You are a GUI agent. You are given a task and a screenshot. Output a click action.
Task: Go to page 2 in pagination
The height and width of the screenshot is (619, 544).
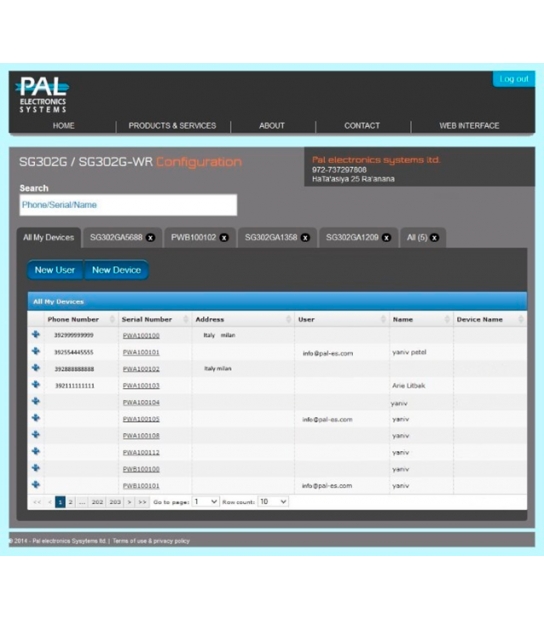71,502
